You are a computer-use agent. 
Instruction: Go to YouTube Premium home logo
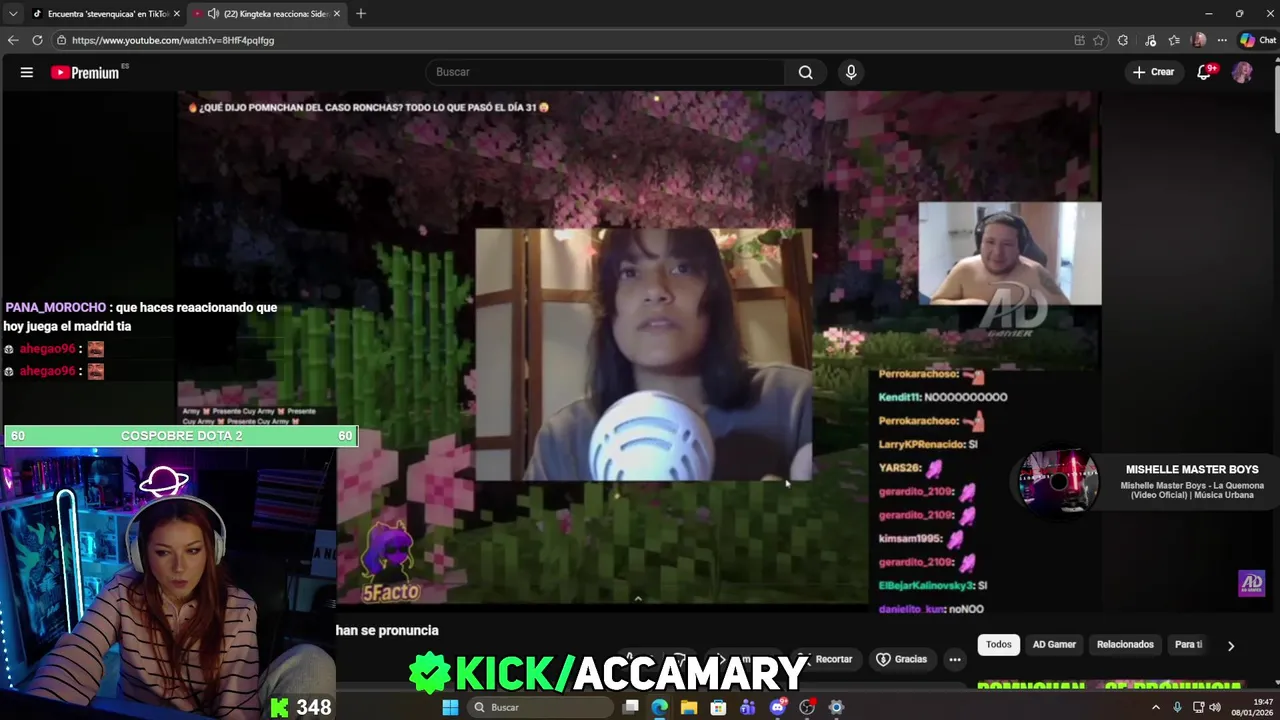click(85, 72)
